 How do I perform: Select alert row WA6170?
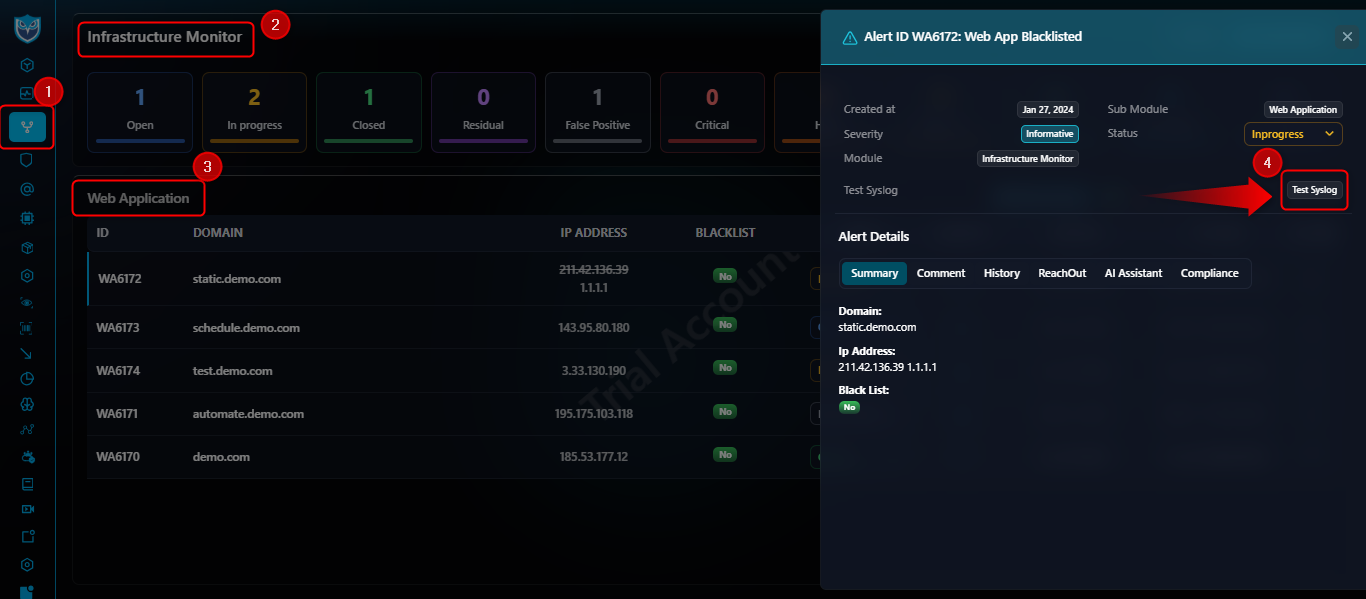click(454, 457)
